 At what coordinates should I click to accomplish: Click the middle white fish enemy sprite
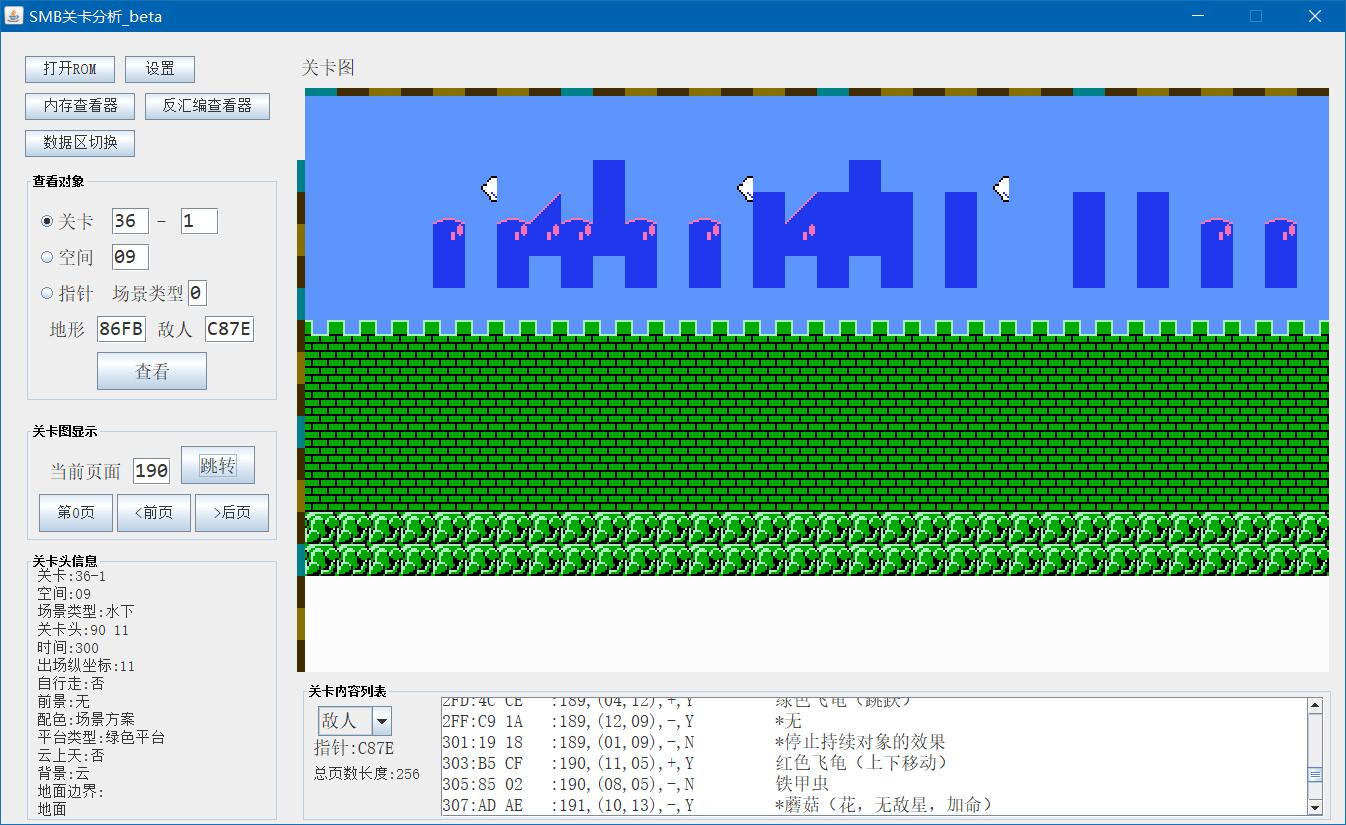point(745,188)
